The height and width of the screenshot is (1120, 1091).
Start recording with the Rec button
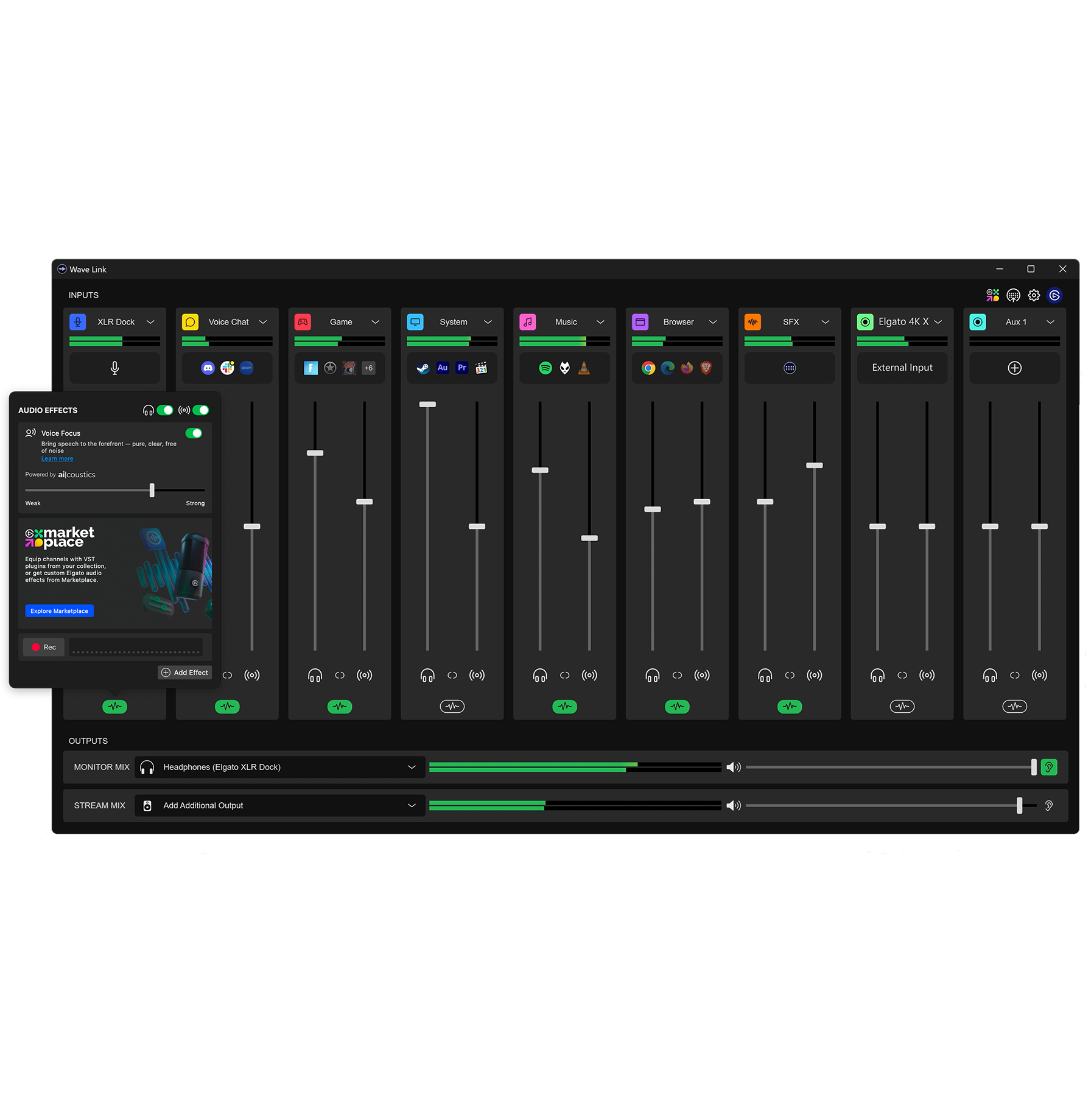coord(44,647)
